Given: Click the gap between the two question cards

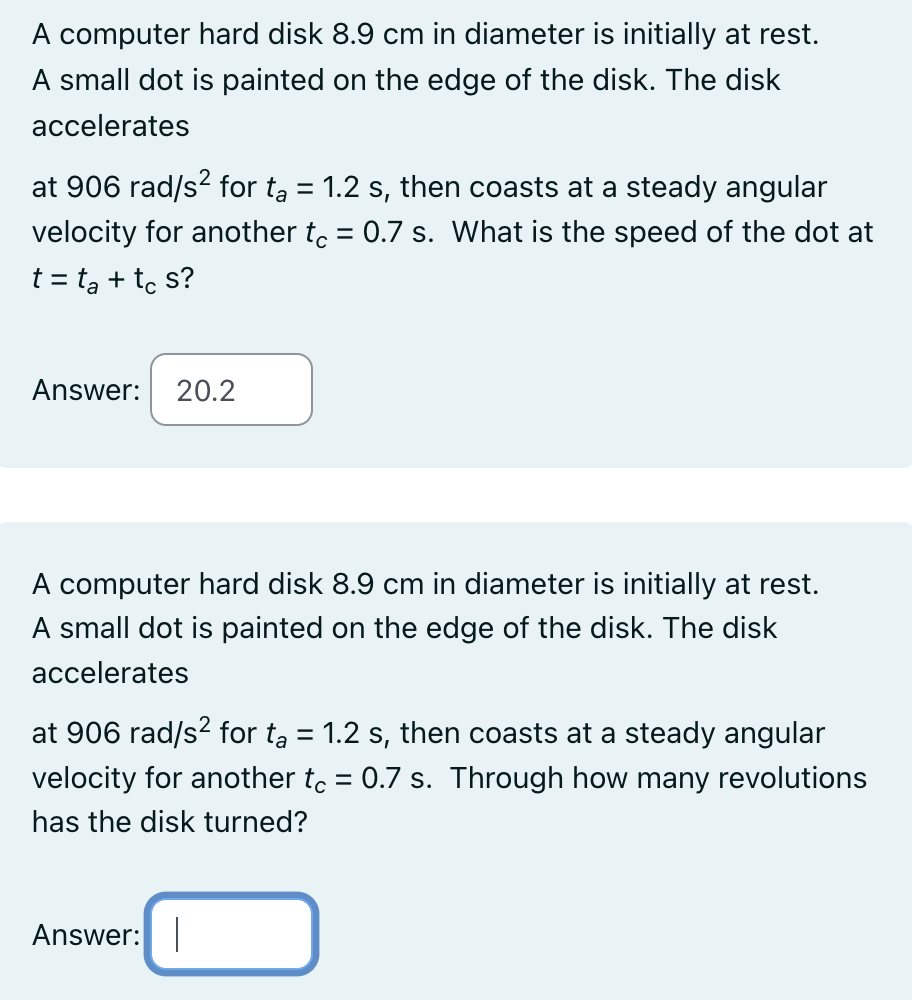Looking at the screenshot, I should pyautogui.click(x=456, y=492).
